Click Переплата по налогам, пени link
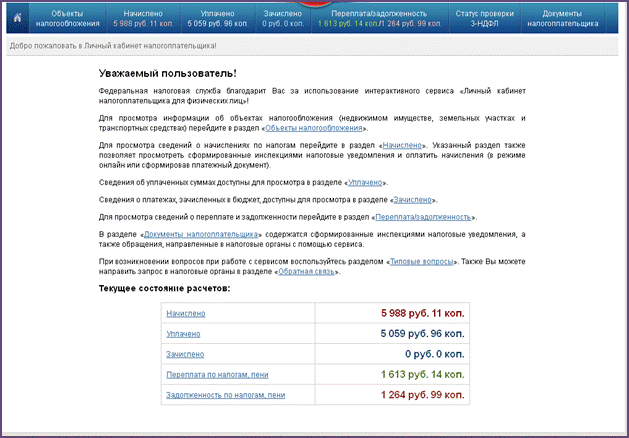Viewport: 629px width, 438px height. [217, 375]
